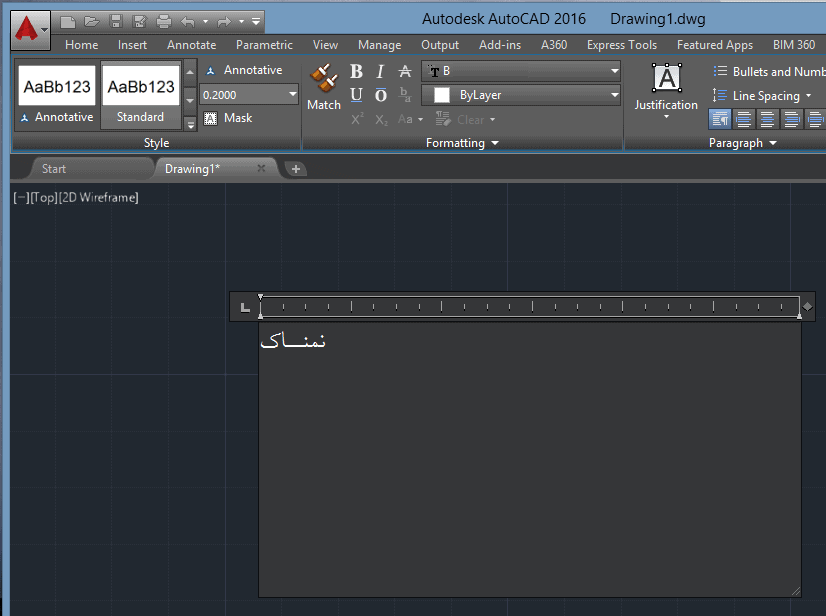826x616 pixels.
Task: Open the AutoCAD application menu
Action: (x=31, y=30)
